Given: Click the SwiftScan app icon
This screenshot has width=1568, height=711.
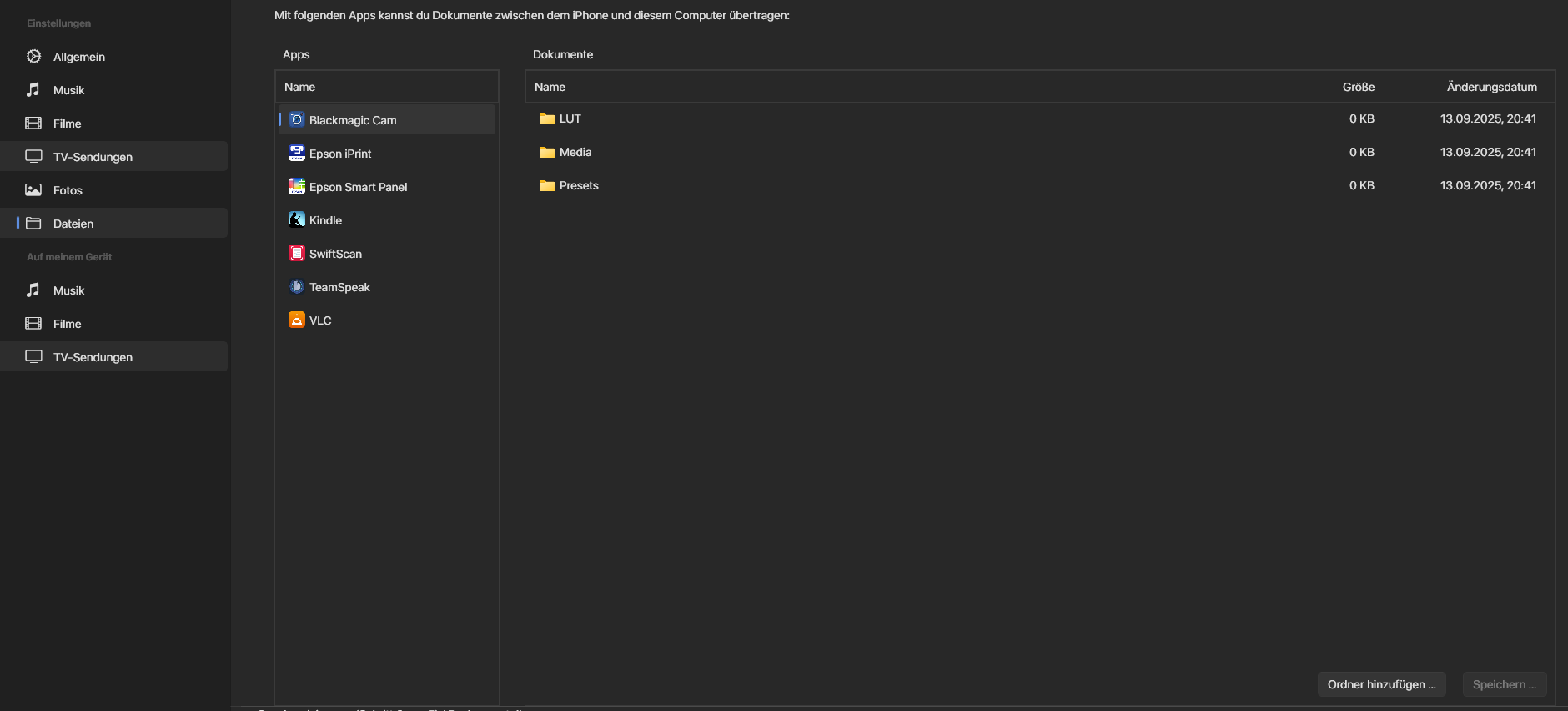Looking at the screenshot, I should (297, 253).
